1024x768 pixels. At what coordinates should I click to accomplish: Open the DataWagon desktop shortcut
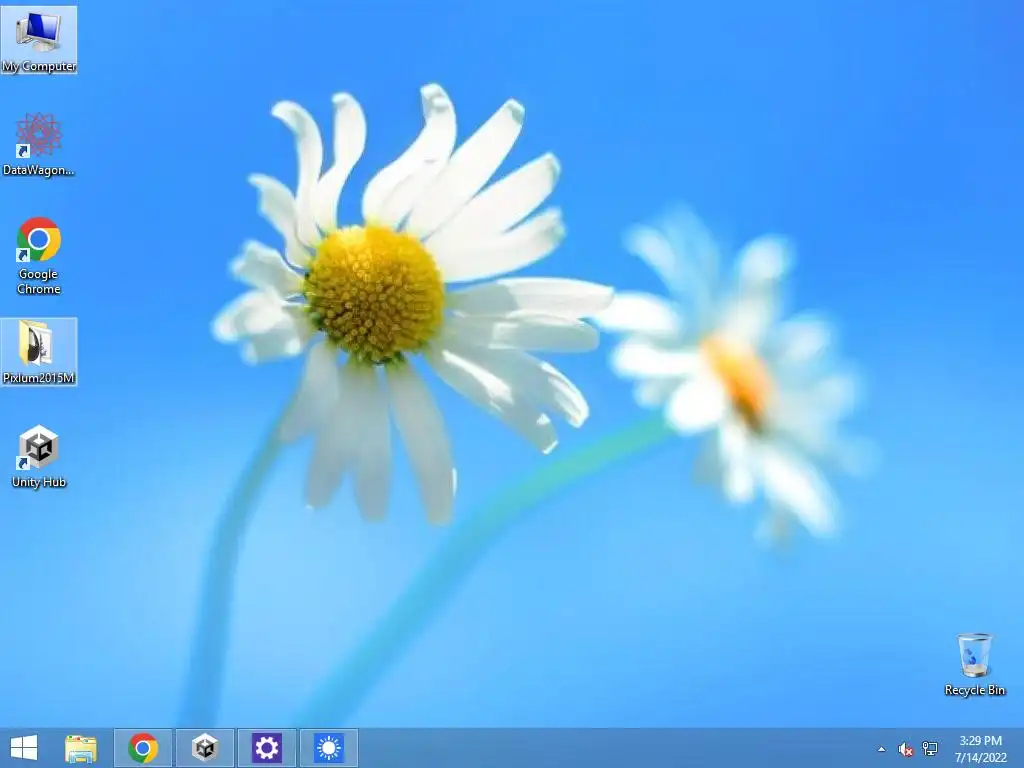39,144
